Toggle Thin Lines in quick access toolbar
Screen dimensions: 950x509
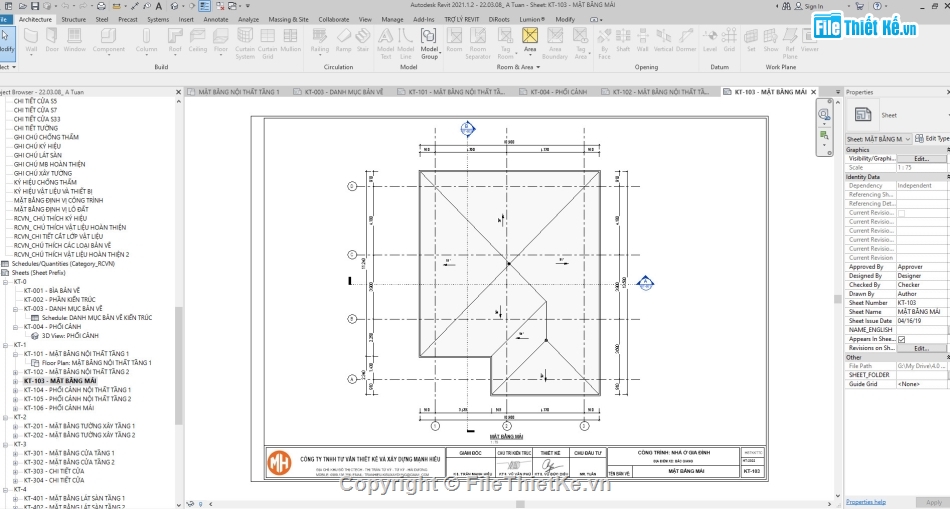[x=205, y=6]
